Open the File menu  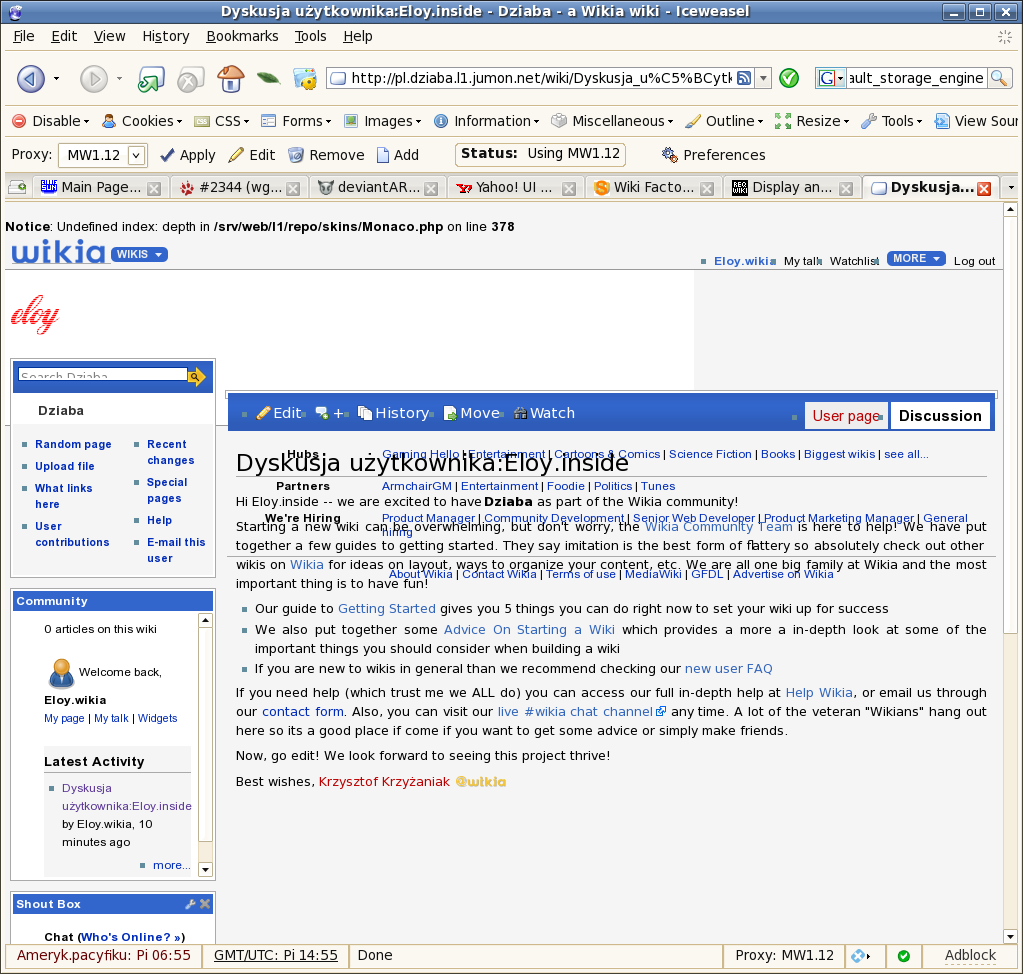tap(24, 36)
